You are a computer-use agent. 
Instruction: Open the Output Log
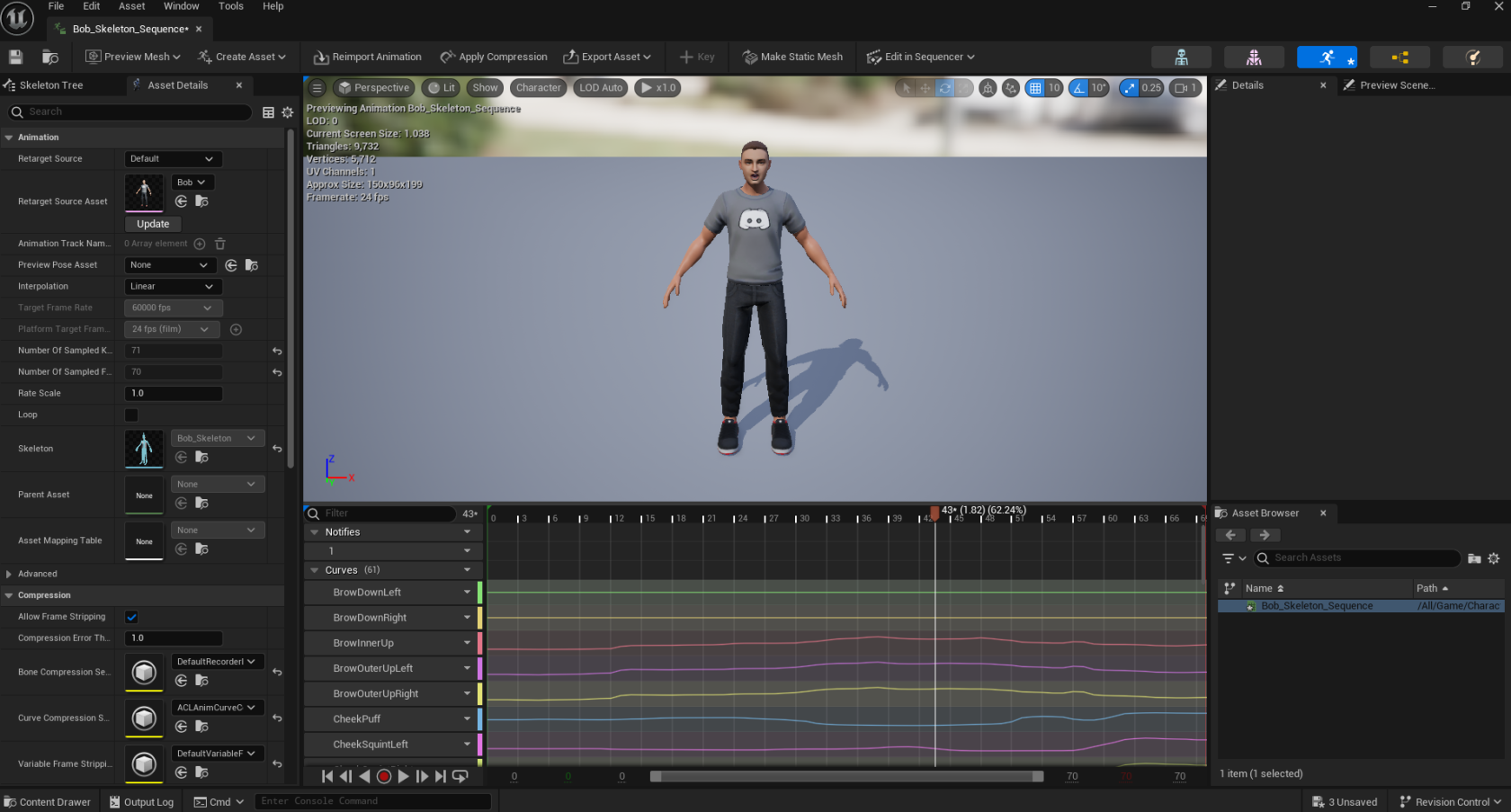(141, 802)
